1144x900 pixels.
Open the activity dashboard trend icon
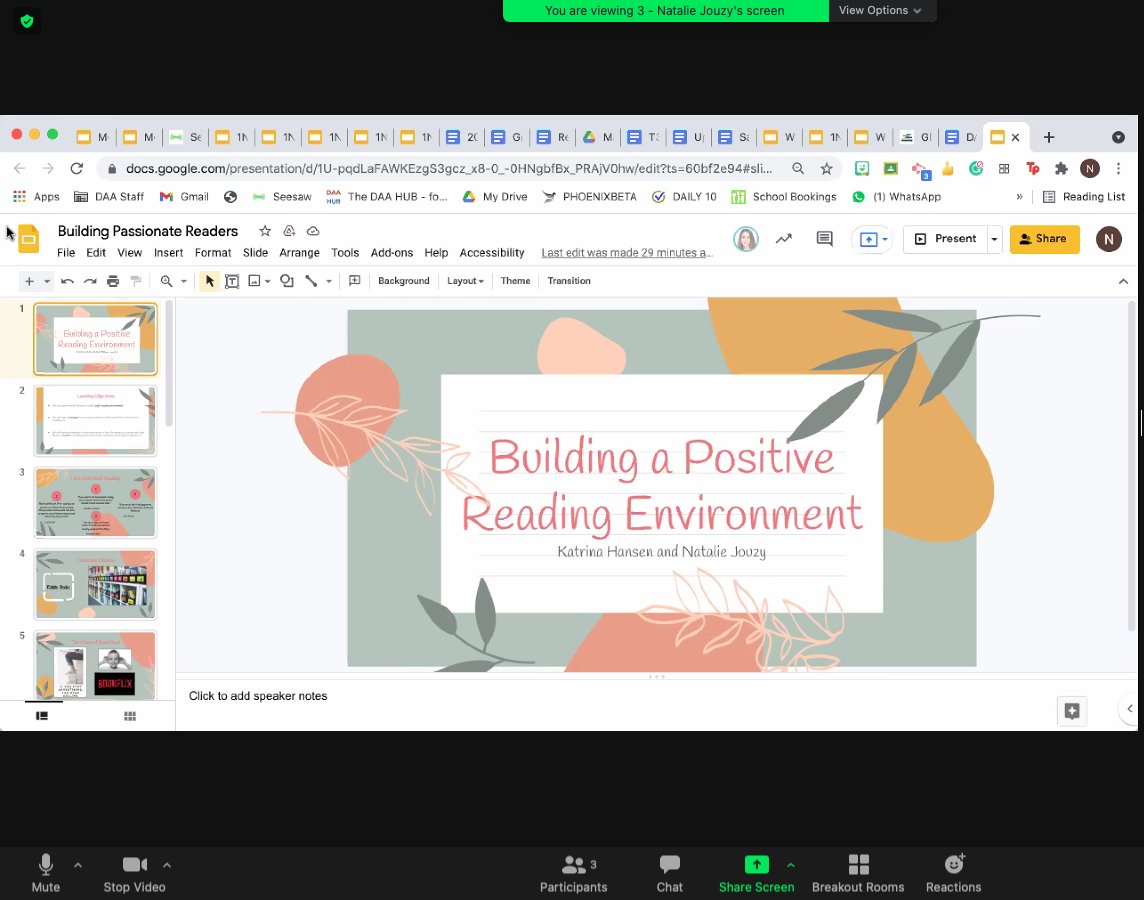784,238
